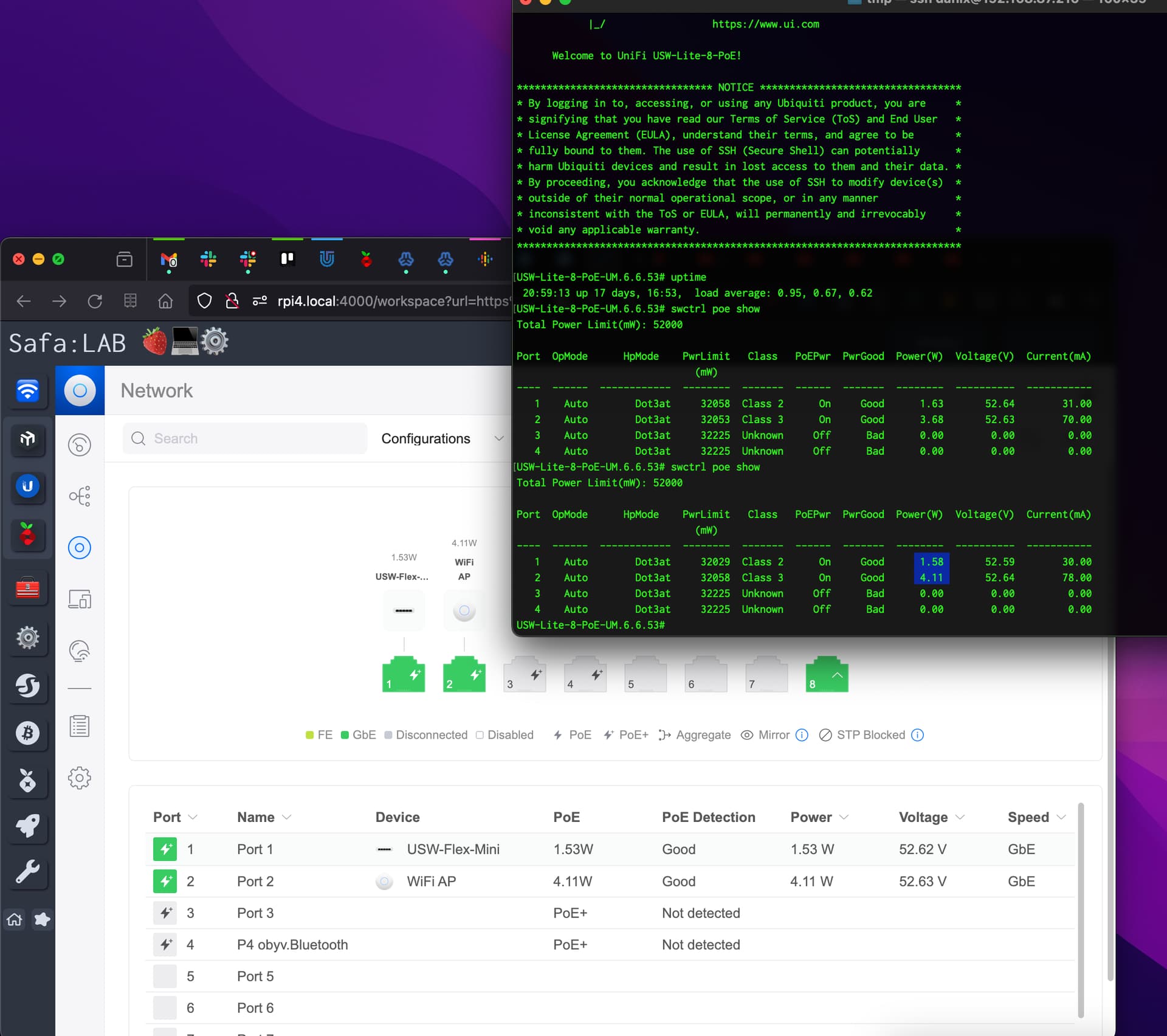
Task: Open the wrench tools sidebar icon
Action: [27, 872]
